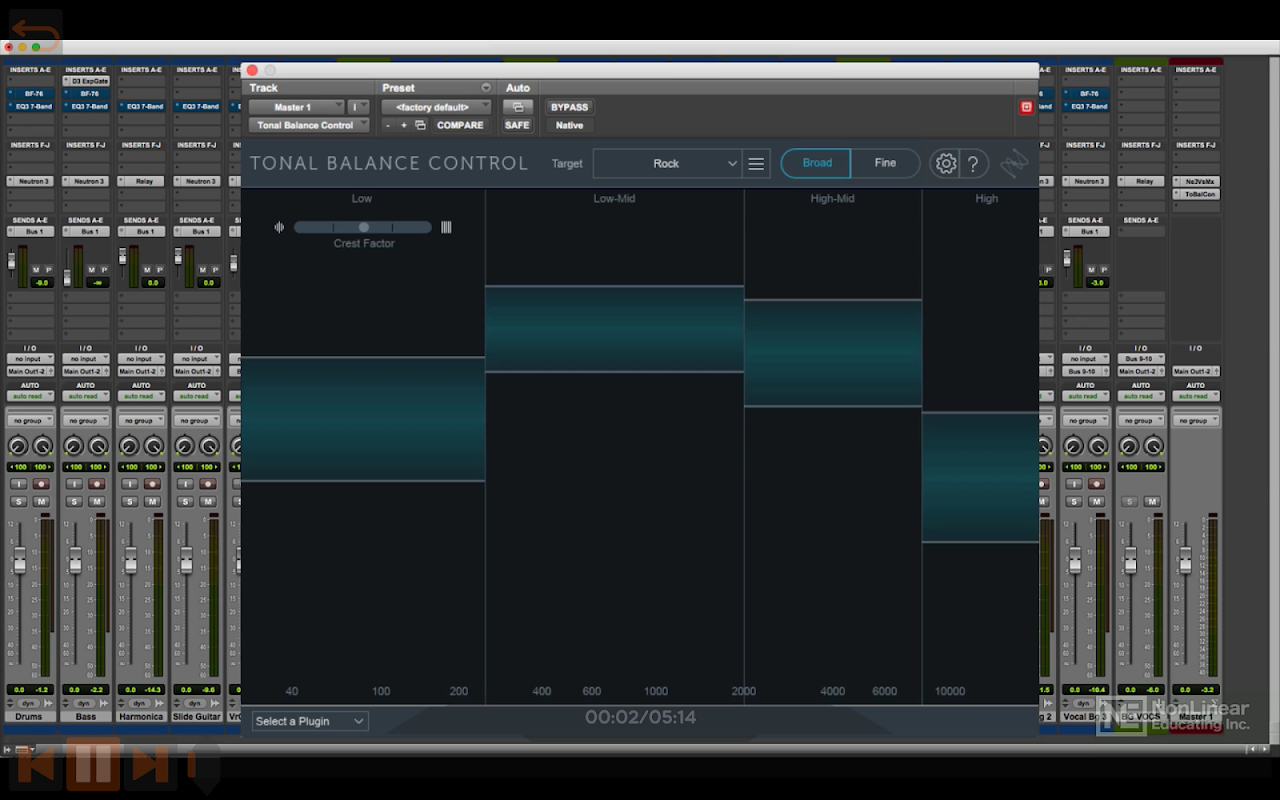Click the low crest factor waveform icon
The width and height of the screenshot is (1280, 800).
[x=279, y=227]
